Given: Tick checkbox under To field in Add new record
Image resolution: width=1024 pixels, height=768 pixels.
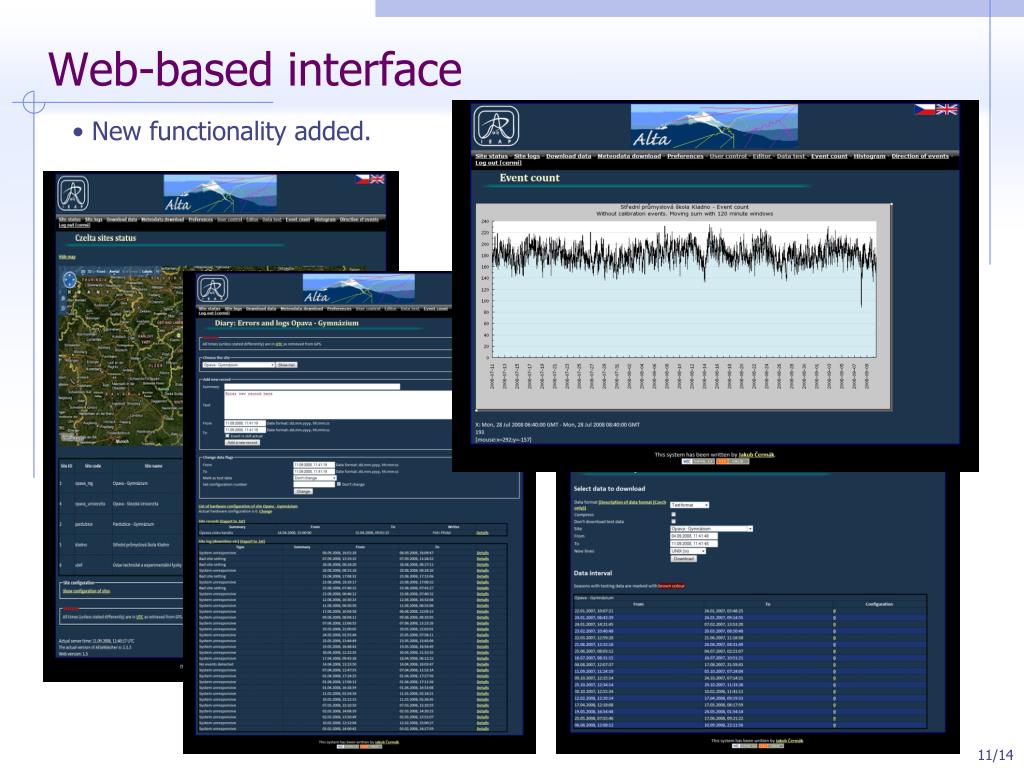Looking at the screenshot, I should (x=227, y=436).
